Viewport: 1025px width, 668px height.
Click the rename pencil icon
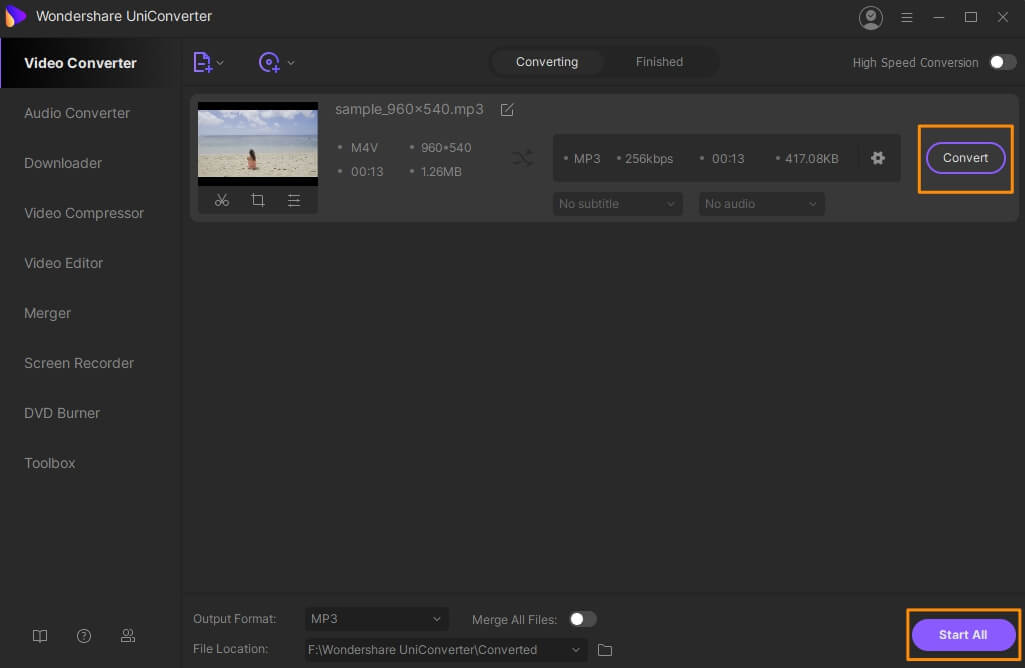[507, 109]
